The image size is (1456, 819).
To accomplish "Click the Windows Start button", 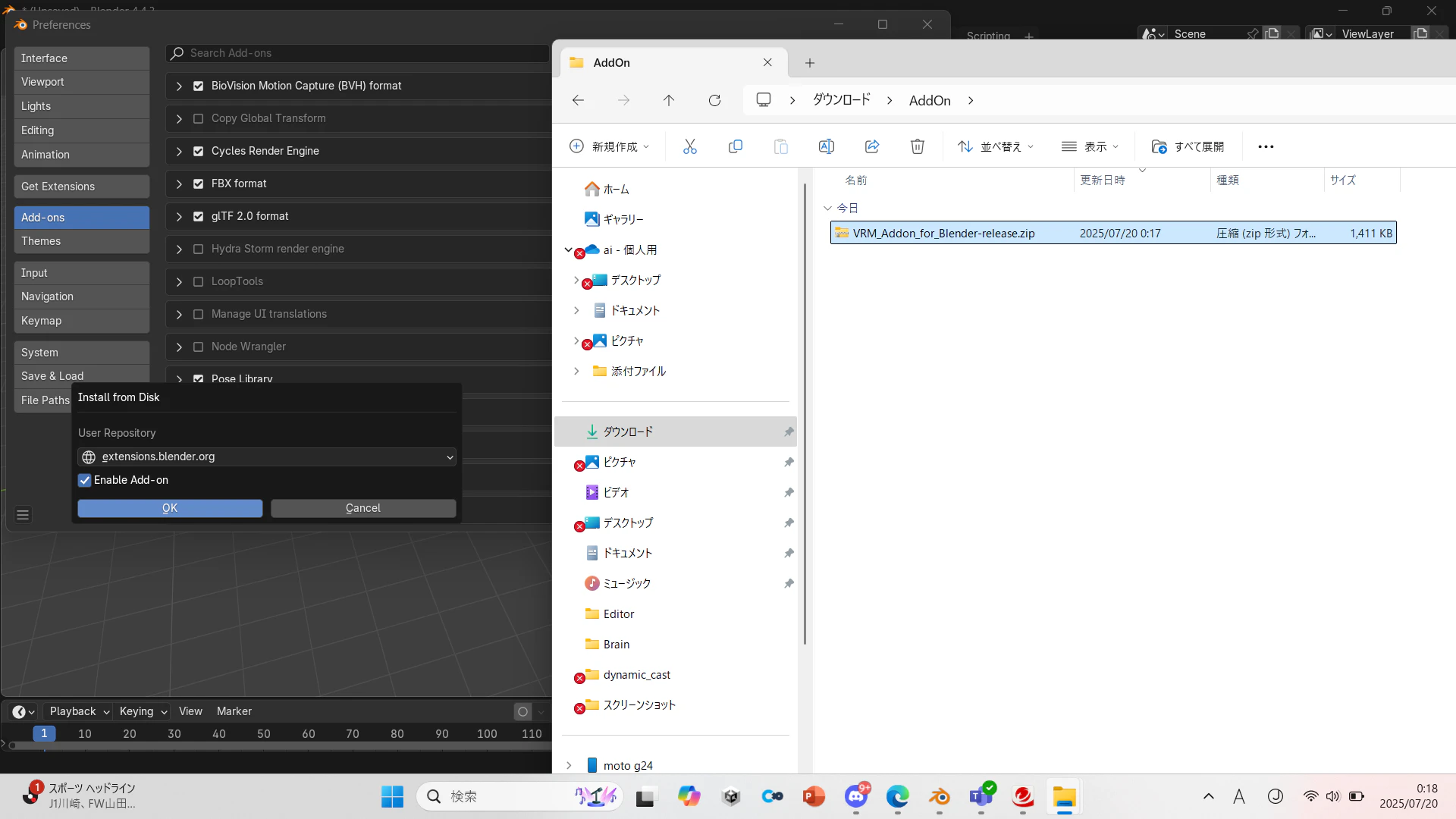I will click(x=392, y=796).
